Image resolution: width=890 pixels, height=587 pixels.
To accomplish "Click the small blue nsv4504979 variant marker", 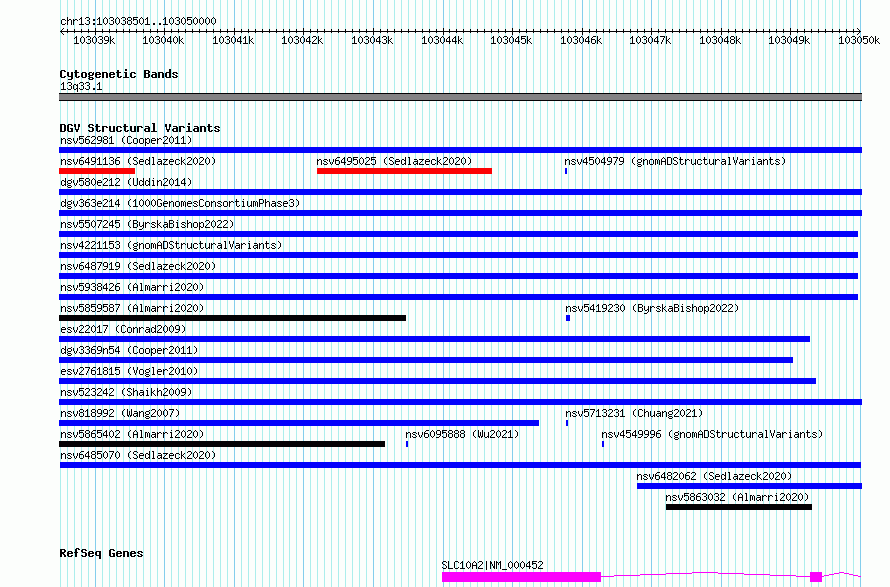I will (x=566, y=171).
